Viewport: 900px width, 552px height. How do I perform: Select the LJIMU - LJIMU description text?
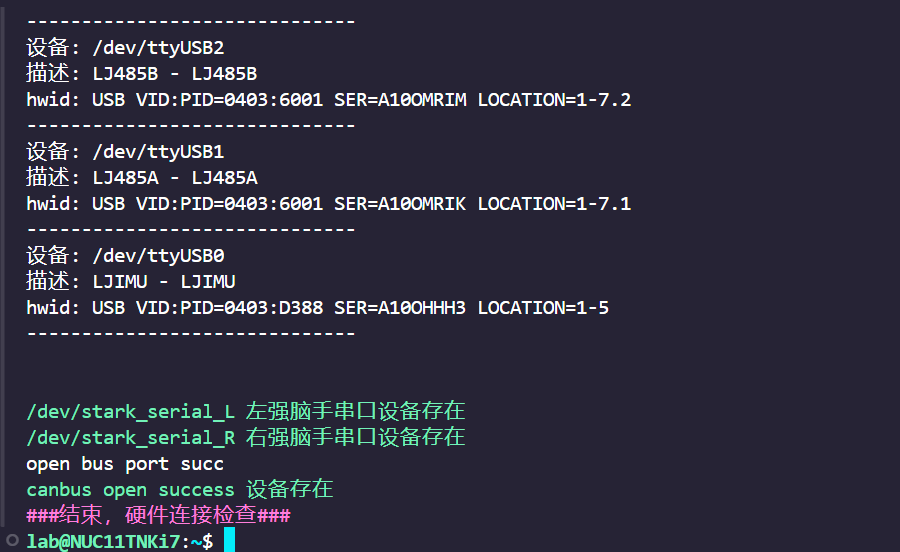tap(164, 282)
